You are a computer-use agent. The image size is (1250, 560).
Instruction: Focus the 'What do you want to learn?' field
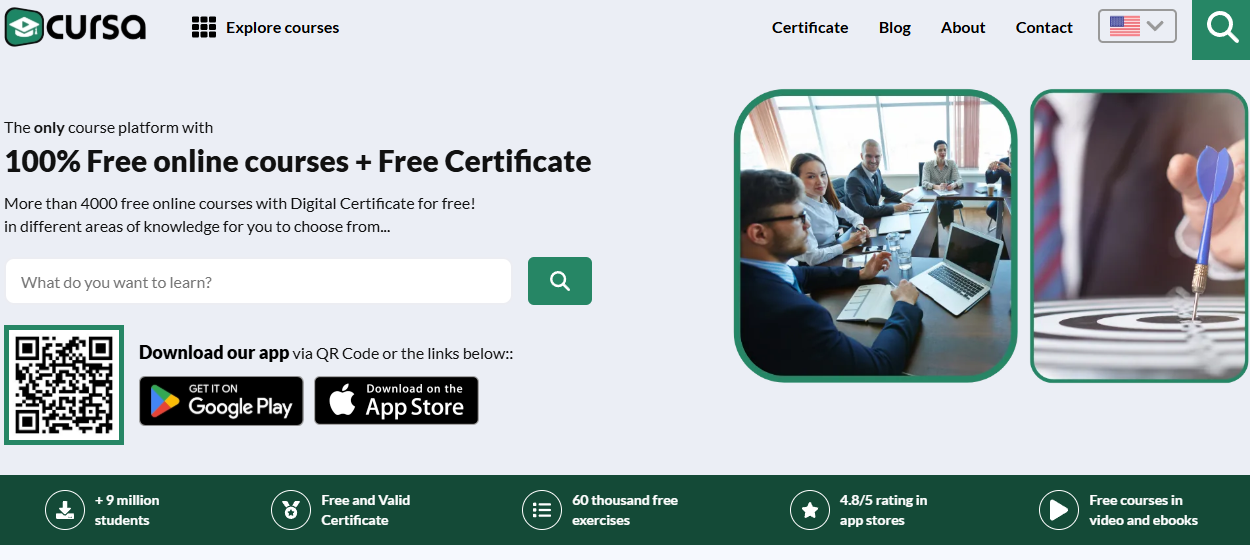pyautogui.click(x=258, y=282)
